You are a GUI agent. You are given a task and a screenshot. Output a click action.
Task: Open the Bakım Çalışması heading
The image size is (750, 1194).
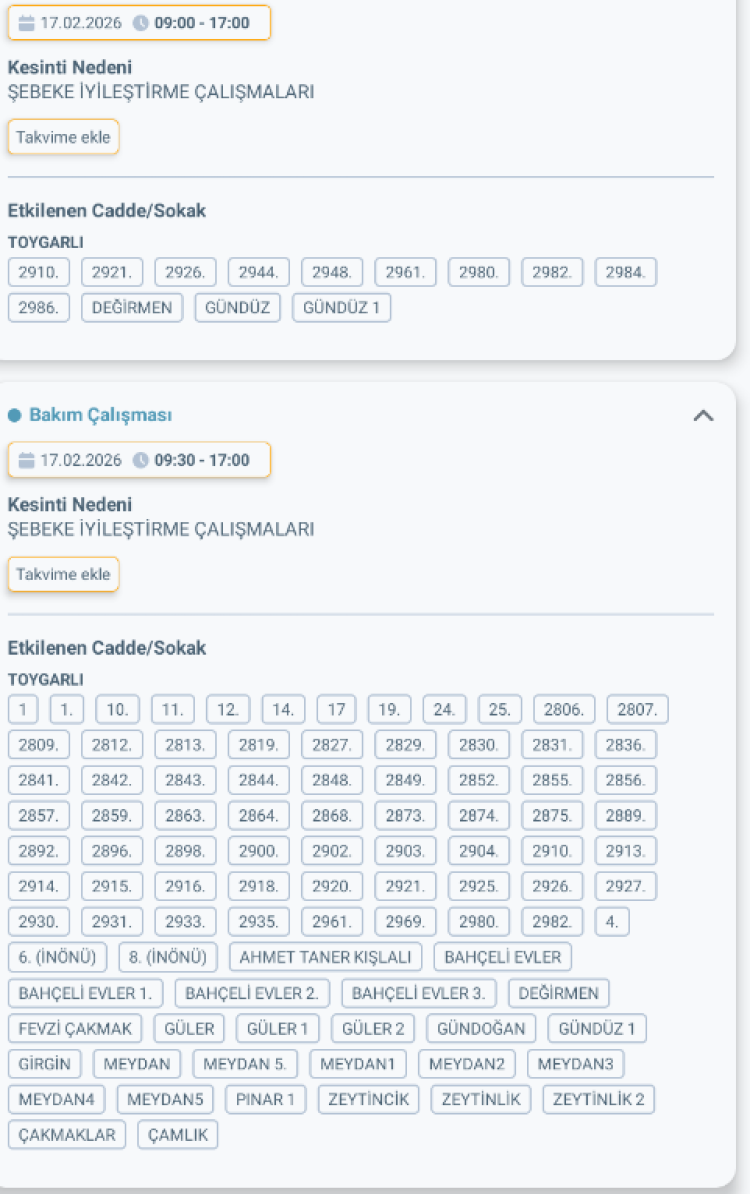click(x=100, y=415)
